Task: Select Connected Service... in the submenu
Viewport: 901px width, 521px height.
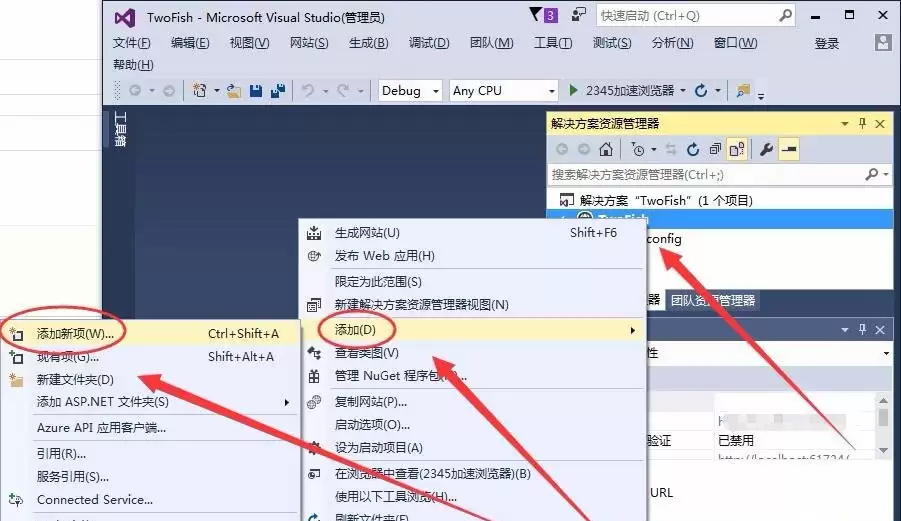Action: (x=152, y=500)
